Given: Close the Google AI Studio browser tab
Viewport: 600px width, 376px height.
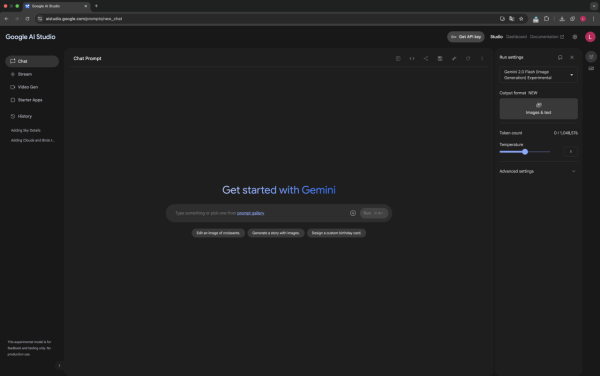Looking at the screenshot, I should point(86,6).
